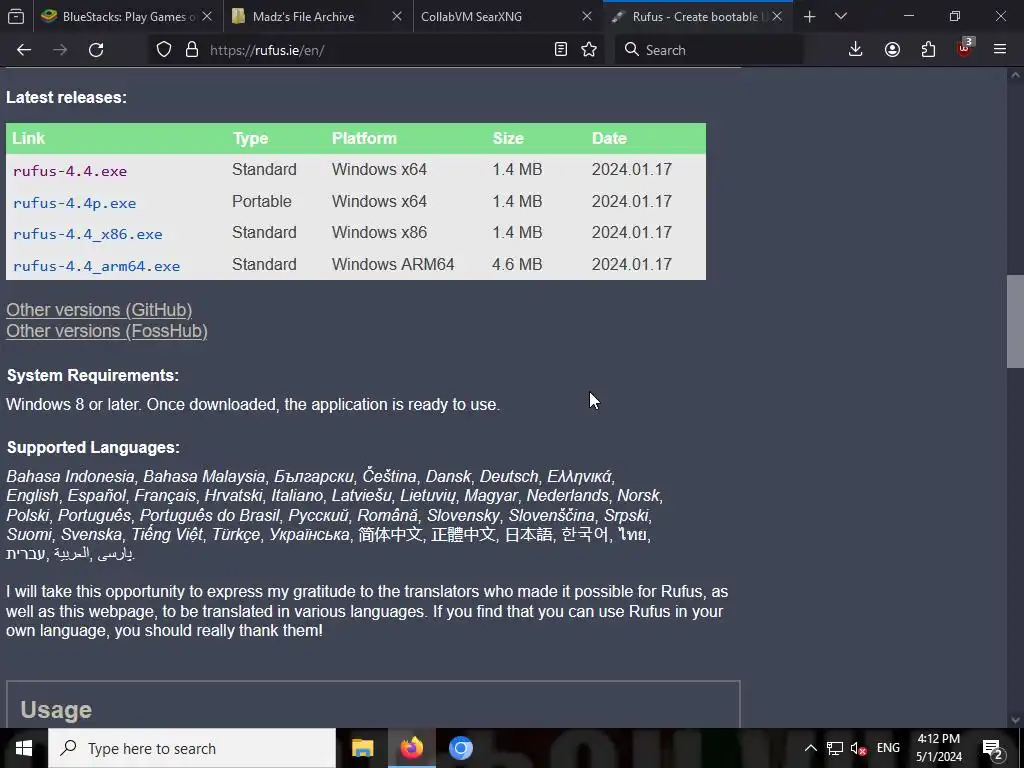The height and width of the screenshot is (768, 1024).
Task: Go back to previous page
Action: (x=24, y=50)
